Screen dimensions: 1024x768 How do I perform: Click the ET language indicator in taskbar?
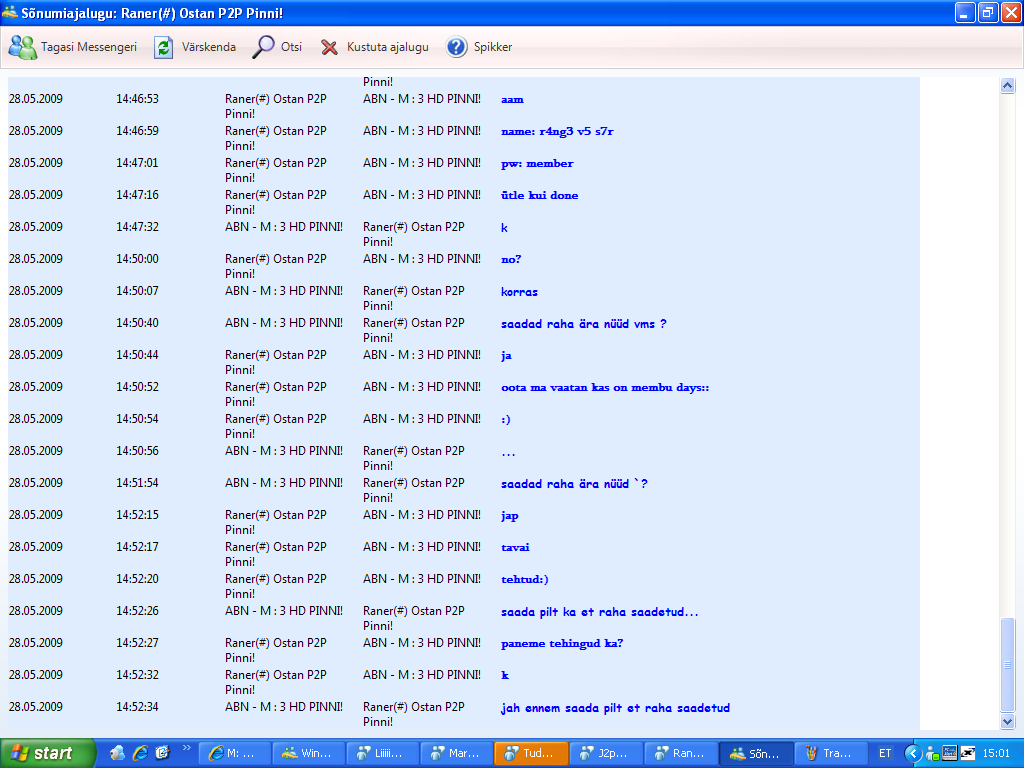point(885,753)
